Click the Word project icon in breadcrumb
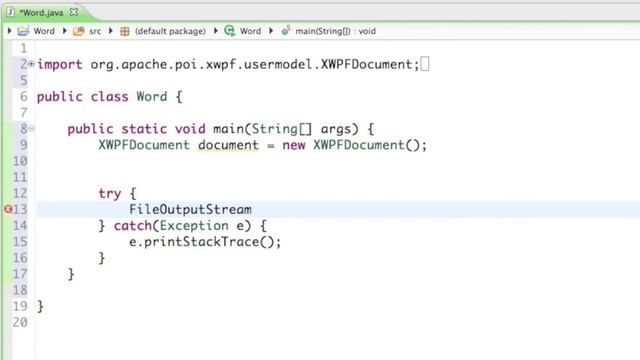Screen dimensions: 640x360 click(x=23, y=31)
